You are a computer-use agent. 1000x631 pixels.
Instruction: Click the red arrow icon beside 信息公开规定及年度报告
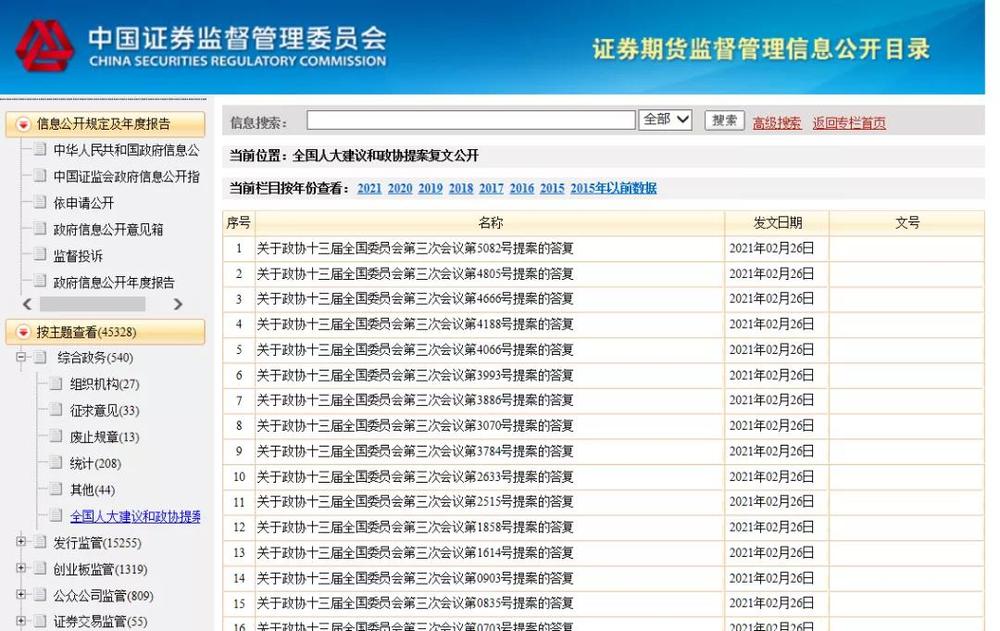(x=23, y=124)
